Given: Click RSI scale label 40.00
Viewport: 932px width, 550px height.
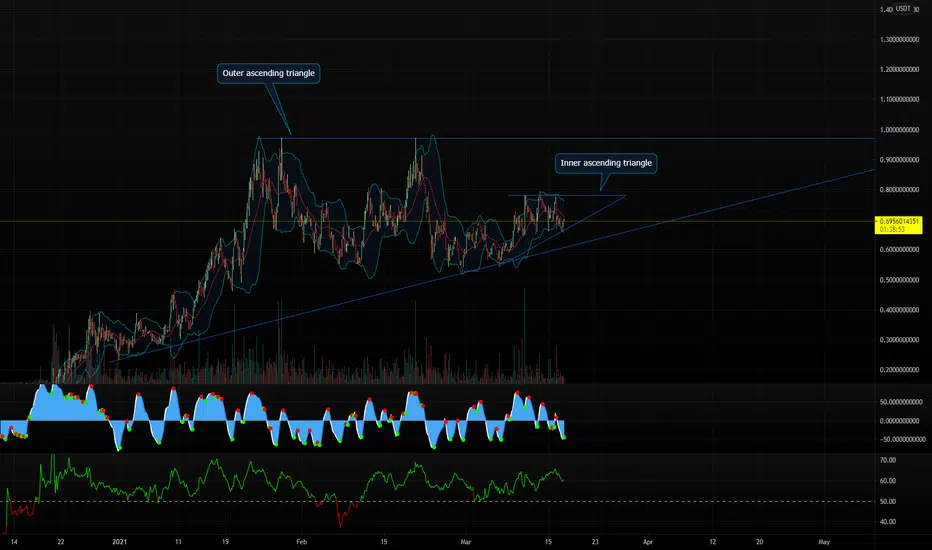Looking at the screenshot, I should (887, 522).
